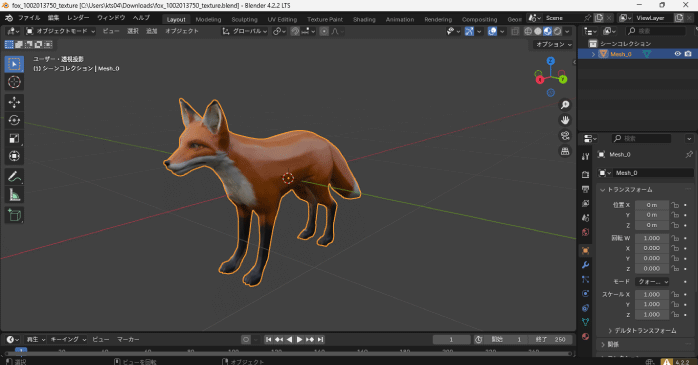This screenshot has width=698, height=365.
Task: Switch to the UV Editing workspace tab
Action: click(x=282, y=20)
